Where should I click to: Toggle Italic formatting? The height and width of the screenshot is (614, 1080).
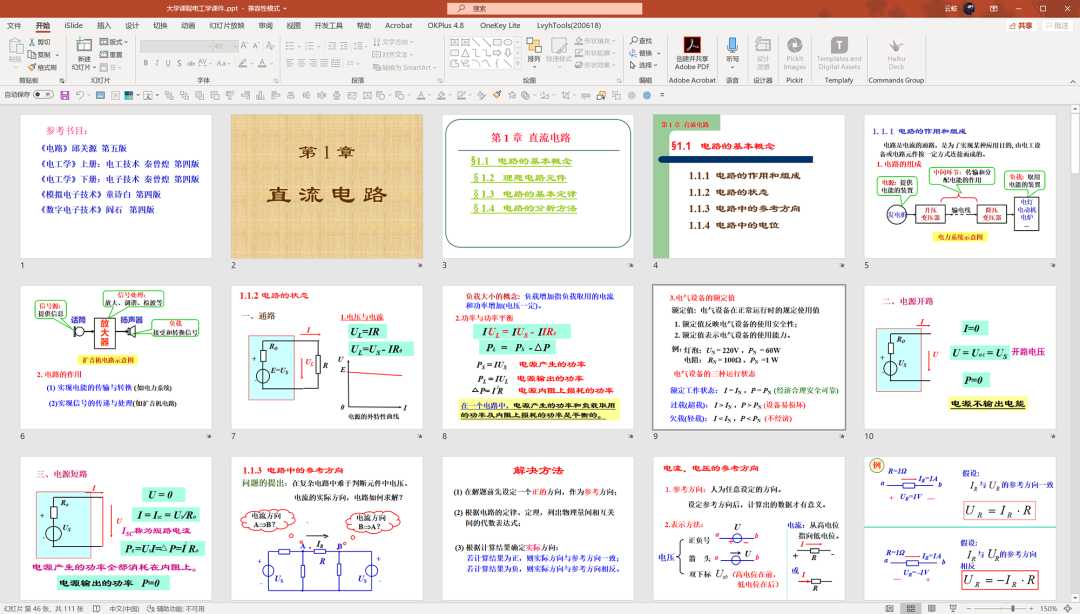[156, 63]
